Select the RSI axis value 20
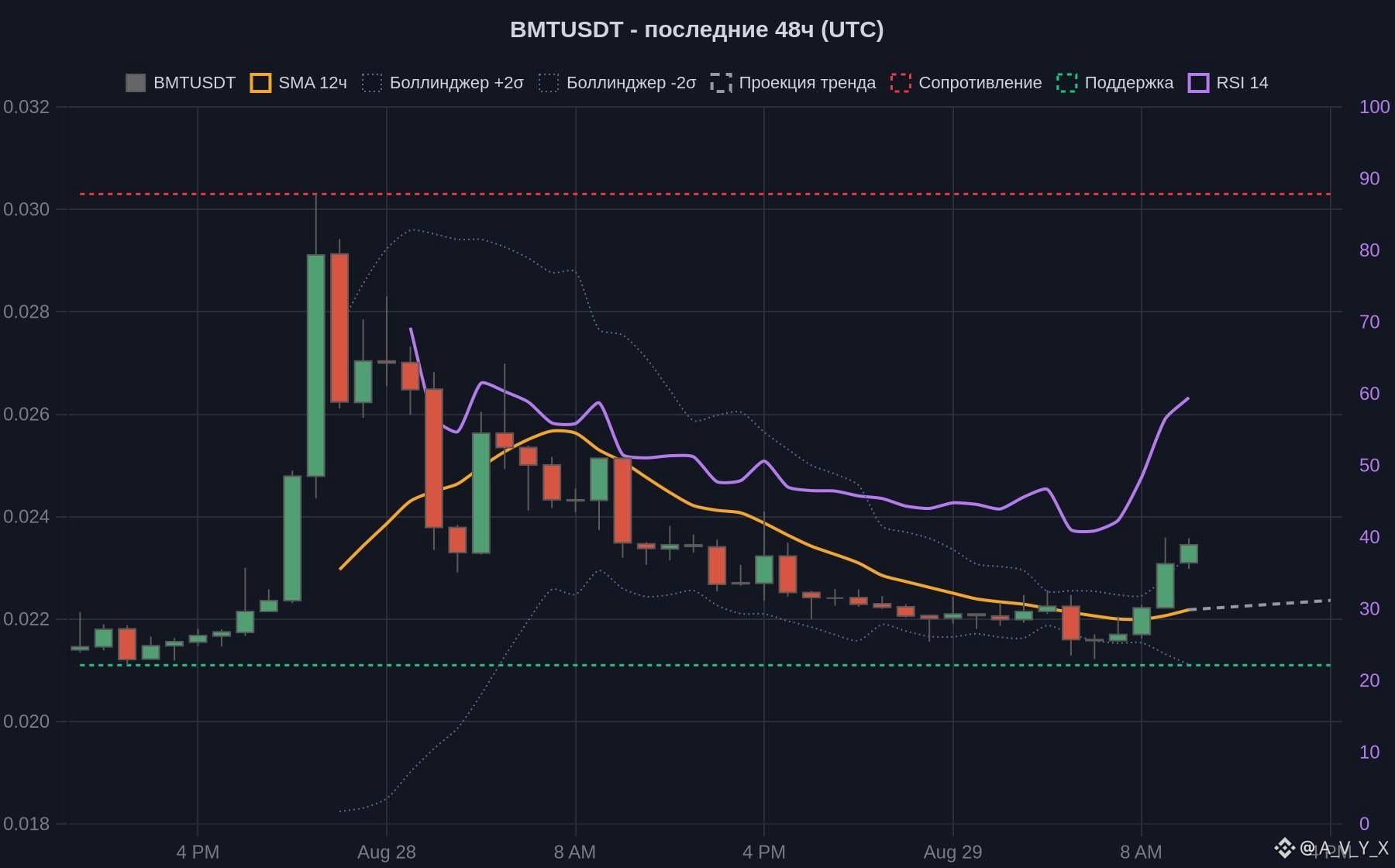1395x868 pixels. [x=1369, y=680]
